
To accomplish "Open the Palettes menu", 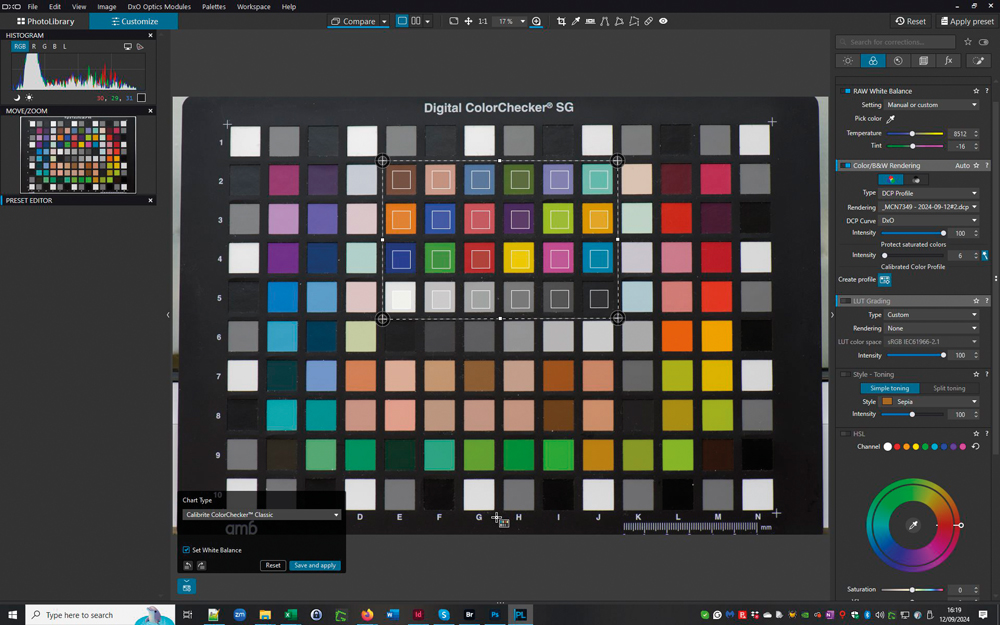I will 214,6.
